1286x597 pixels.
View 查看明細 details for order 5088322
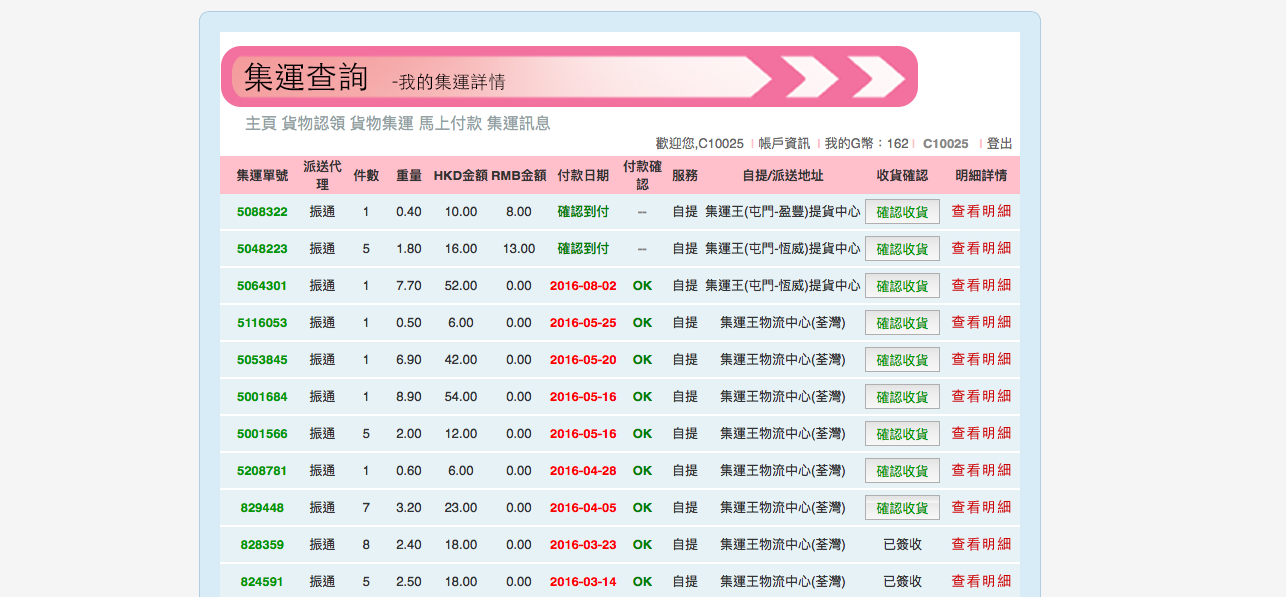(981, 211)
